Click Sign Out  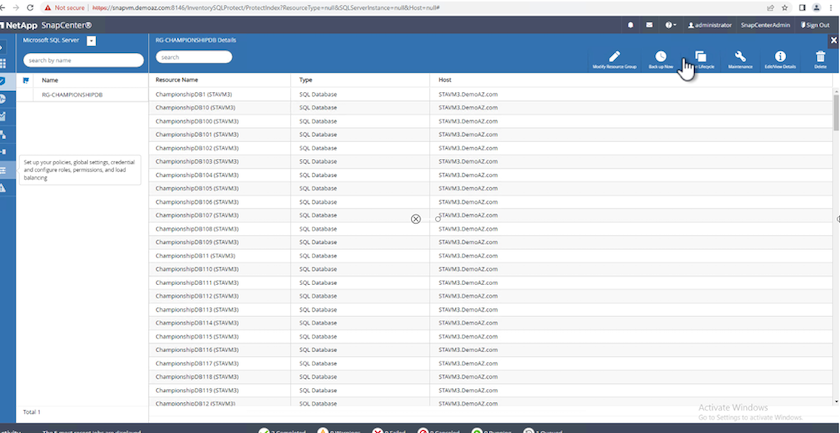point(815,25)
